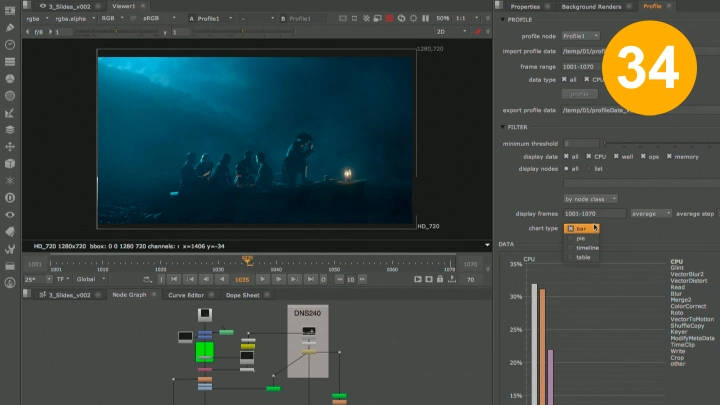The height and width of the screenshot is (405, 720).
Task: Choose 'timeline' chart type option
Action: pos(581,248)
